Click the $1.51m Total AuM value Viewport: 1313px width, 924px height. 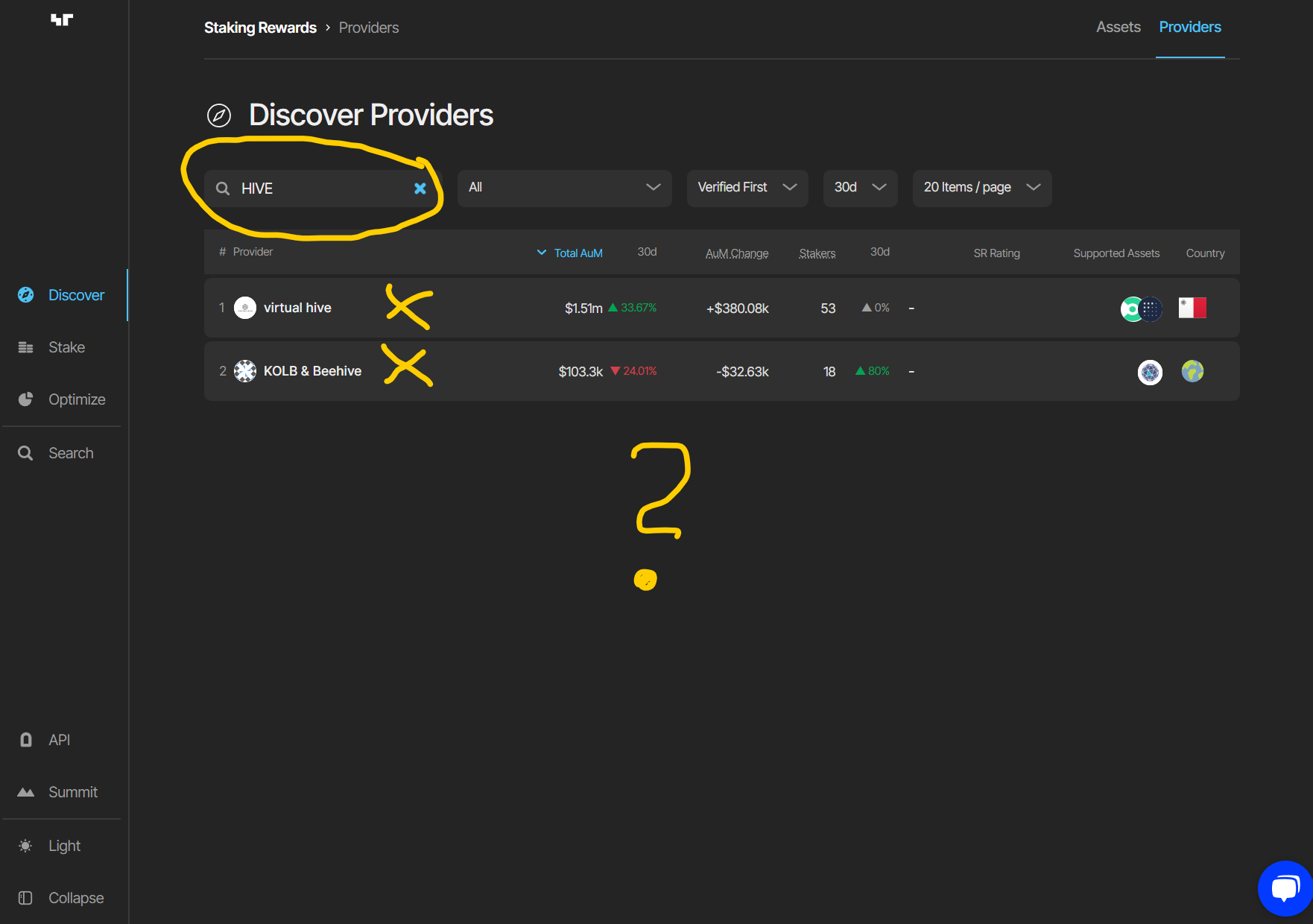(583, 308)
